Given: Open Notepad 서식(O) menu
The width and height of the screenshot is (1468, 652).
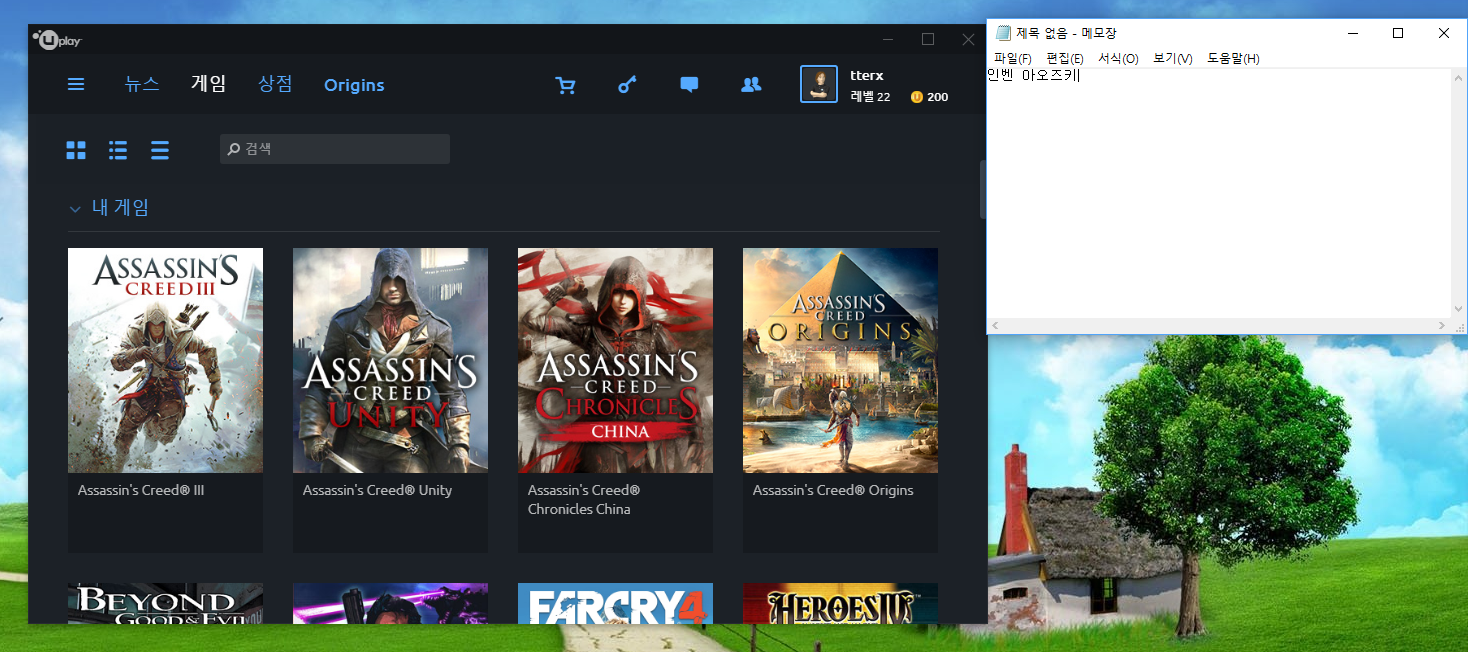Looking at the screenshot, I should [1118, 58].
